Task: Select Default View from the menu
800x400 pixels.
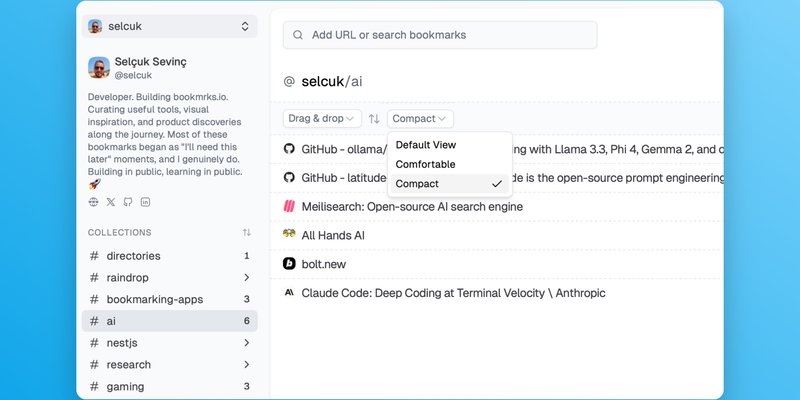Action: (x=449, y=145)
